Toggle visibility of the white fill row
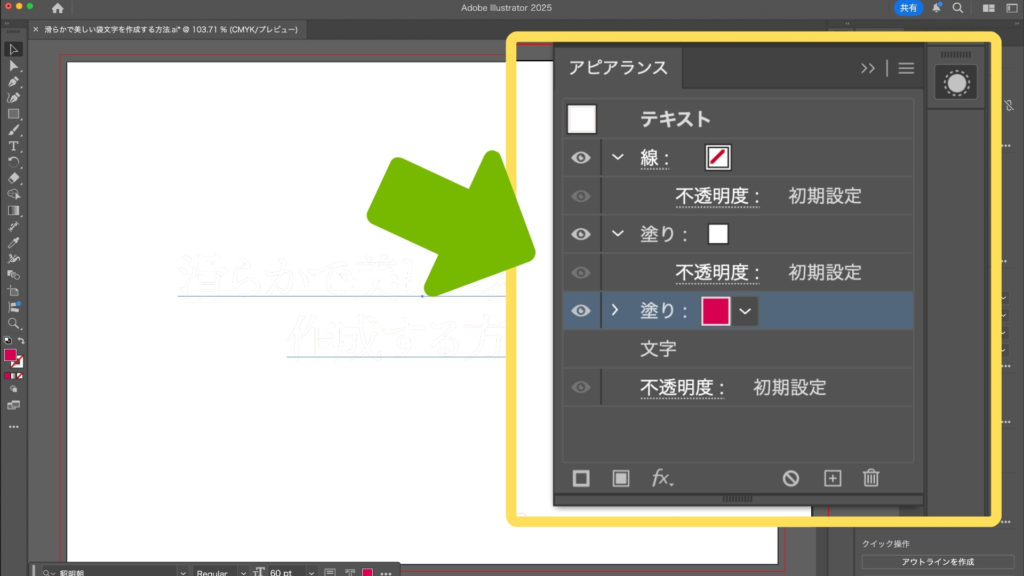Screen dimensions: 1024x576 tap(581, 234)
